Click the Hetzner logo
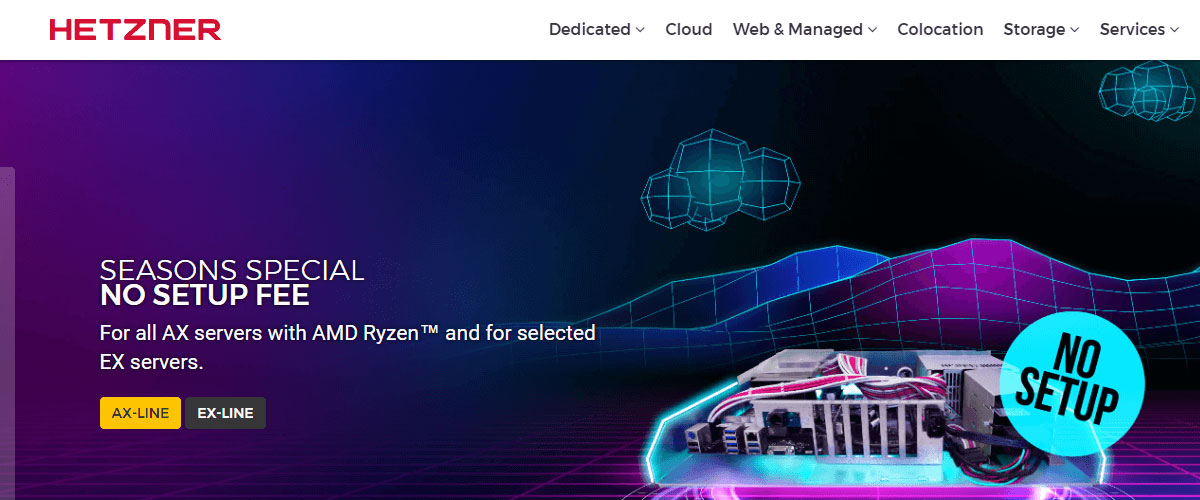The image size is (1200, 500). (x=135, y=30)
